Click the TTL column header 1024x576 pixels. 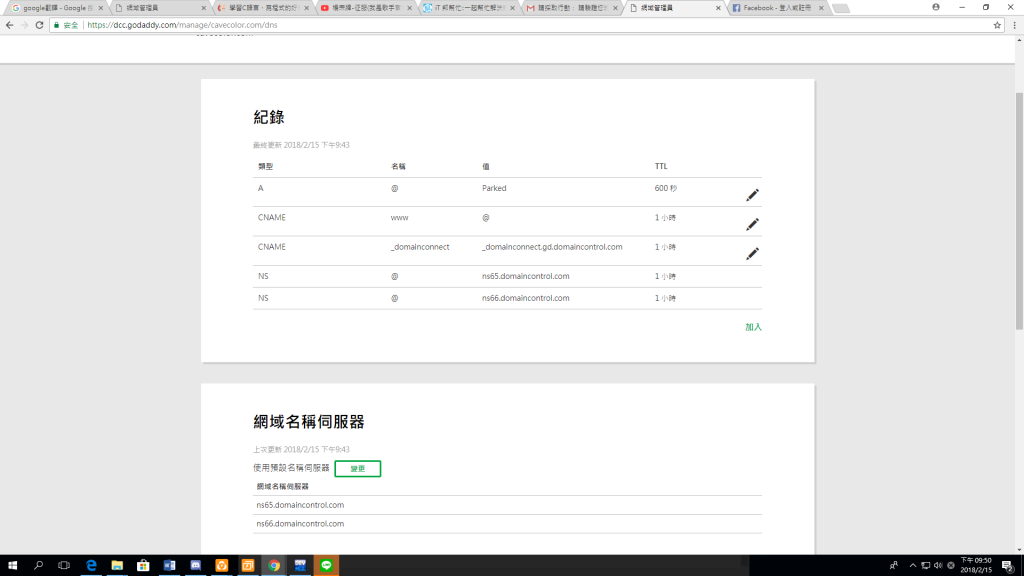661,167
